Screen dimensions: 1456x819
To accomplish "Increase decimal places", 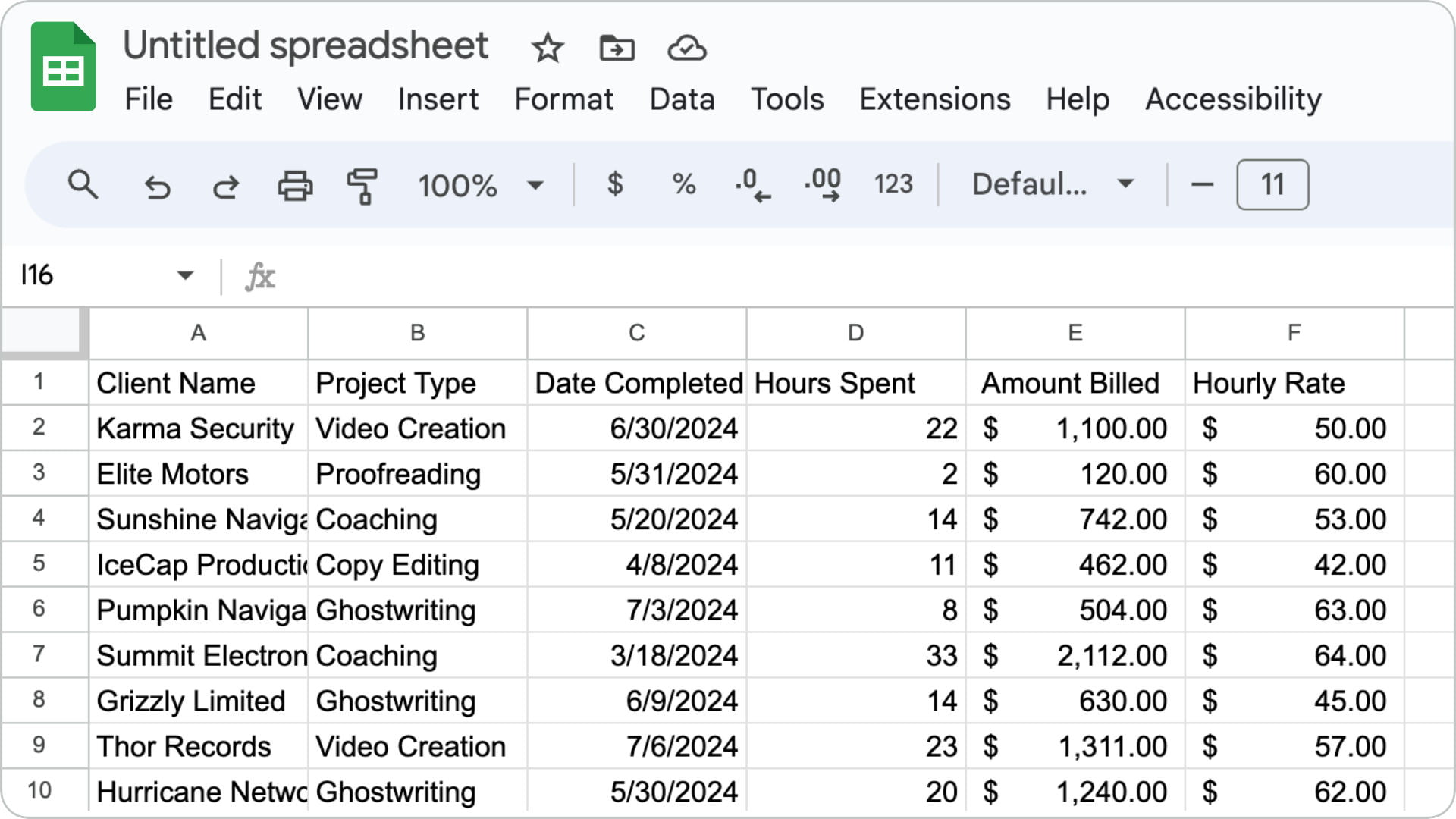I will 821,184.
